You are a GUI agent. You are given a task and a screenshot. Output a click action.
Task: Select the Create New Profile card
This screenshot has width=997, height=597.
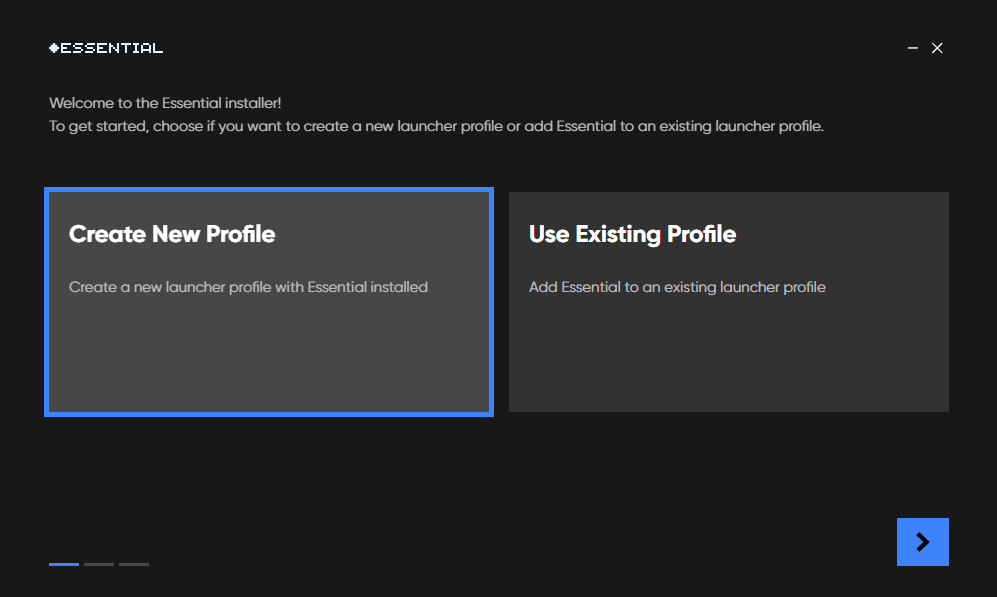(269, 302)
